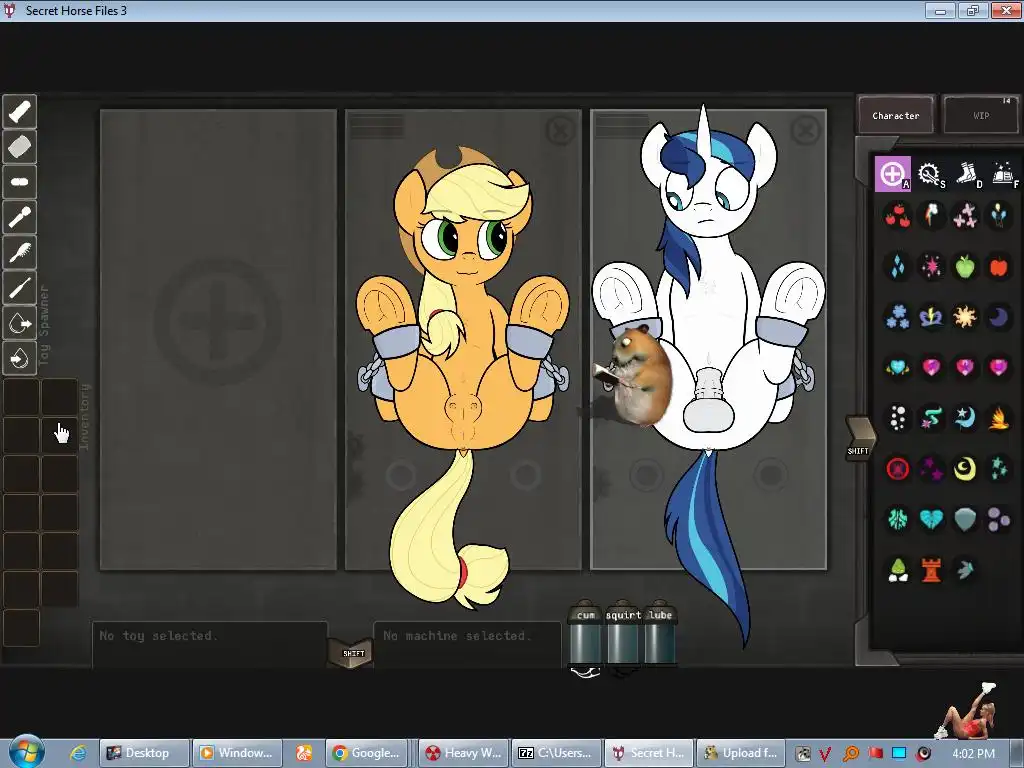Choose the thin rod icon in the Toy Spawner
Viewport: 1024px width, 768px height.
[x=20, y=288]
